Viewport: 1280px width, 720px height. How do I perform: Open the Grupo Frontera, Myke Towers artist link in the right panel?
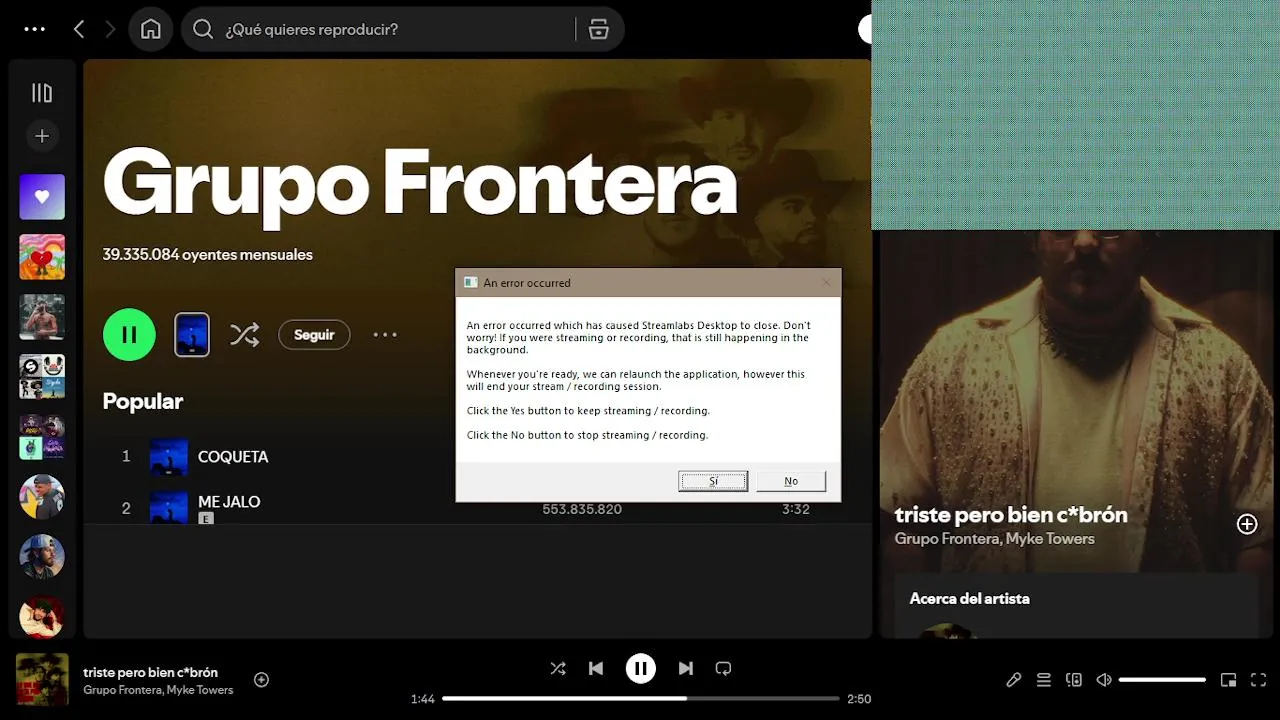point(995,538)
